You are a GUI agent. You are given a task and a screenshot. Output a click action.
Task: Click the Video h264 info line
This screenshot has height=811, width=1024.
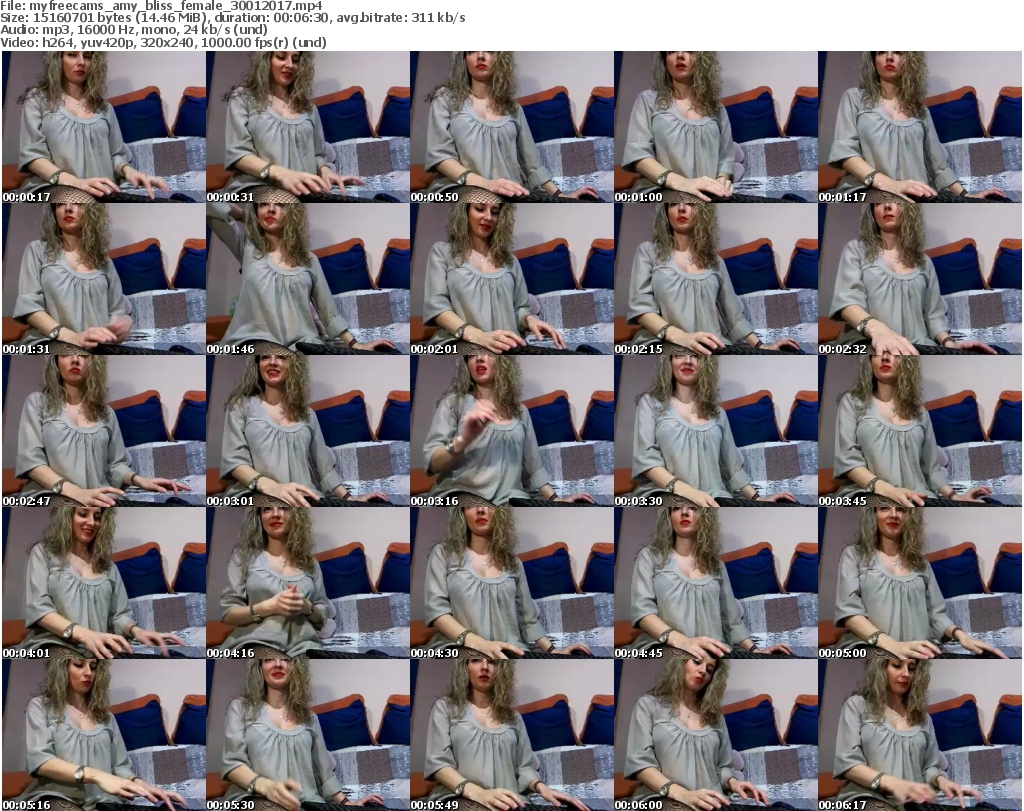click(x=163, y=42)
